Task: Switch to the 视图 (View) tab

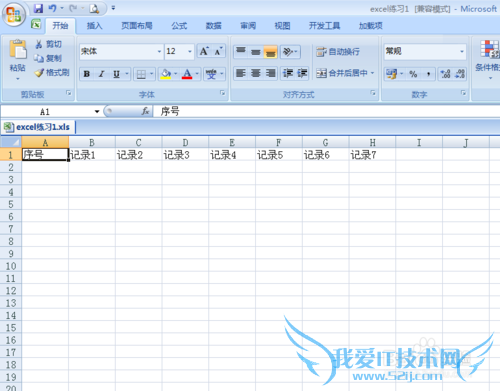Action: 282,26
